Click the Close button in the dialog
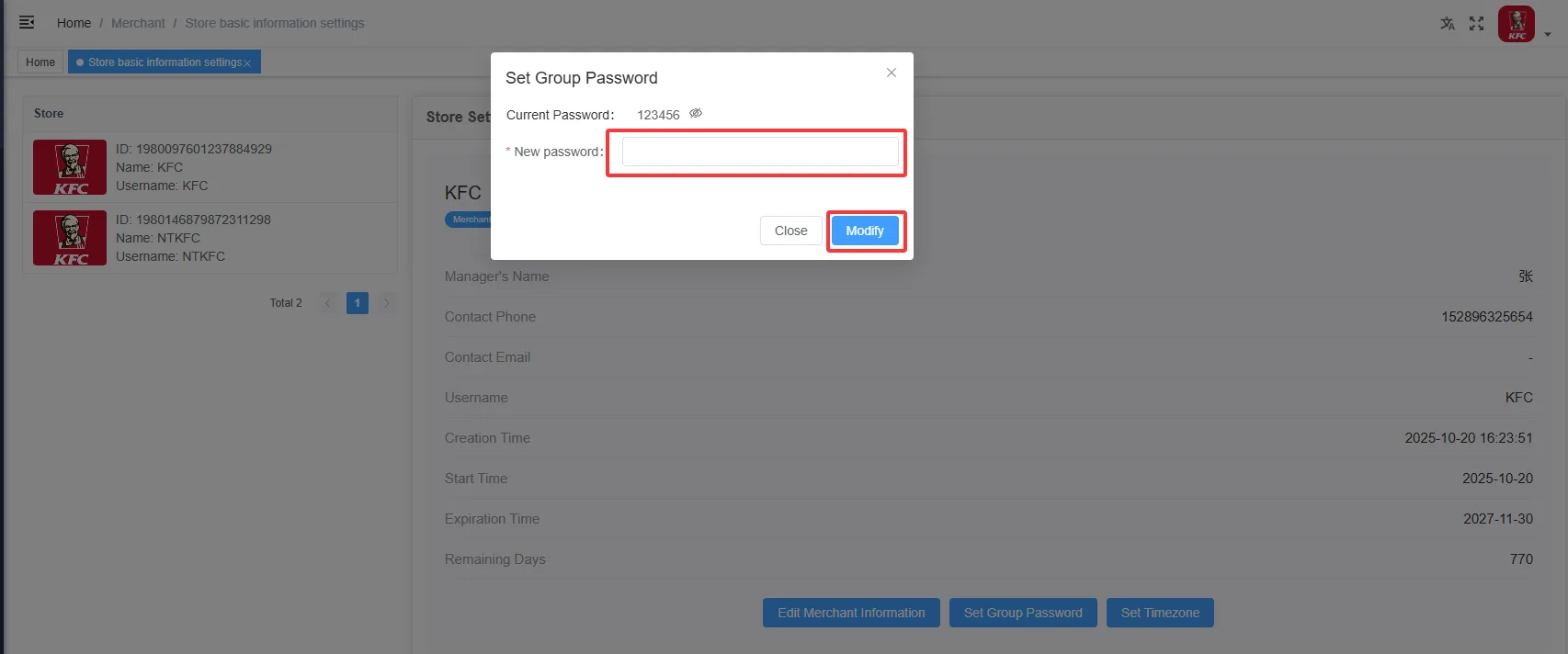 (x=791, y=231)
